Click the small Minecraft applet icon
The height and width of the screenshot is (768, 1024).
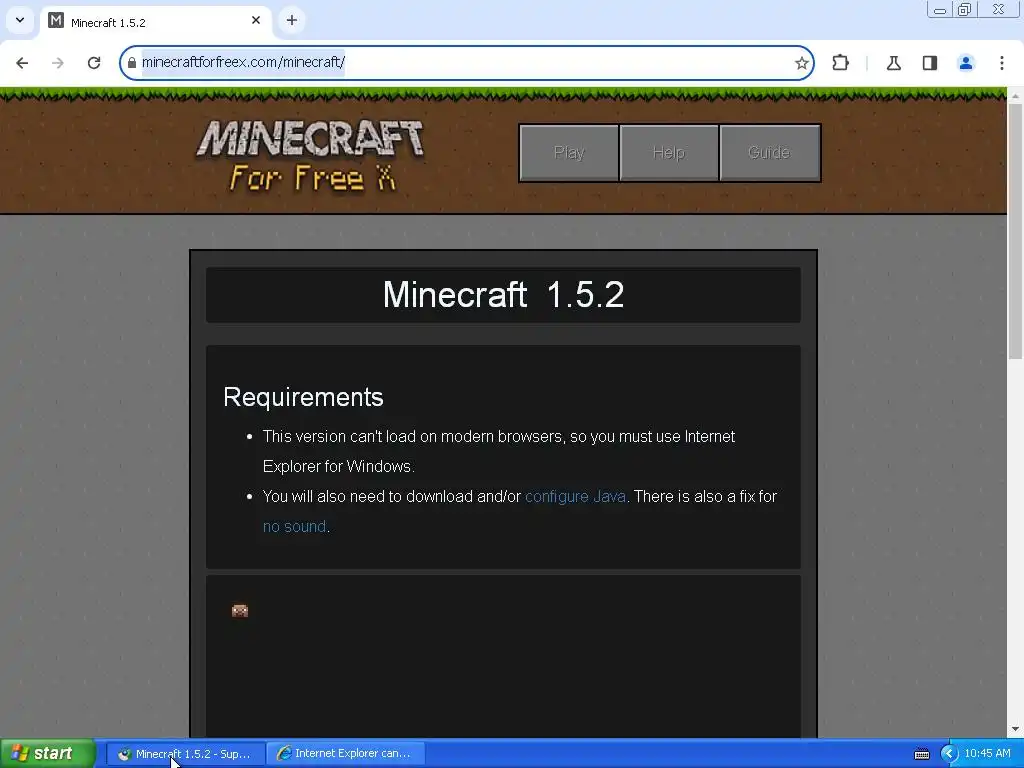tap(240, 611)
